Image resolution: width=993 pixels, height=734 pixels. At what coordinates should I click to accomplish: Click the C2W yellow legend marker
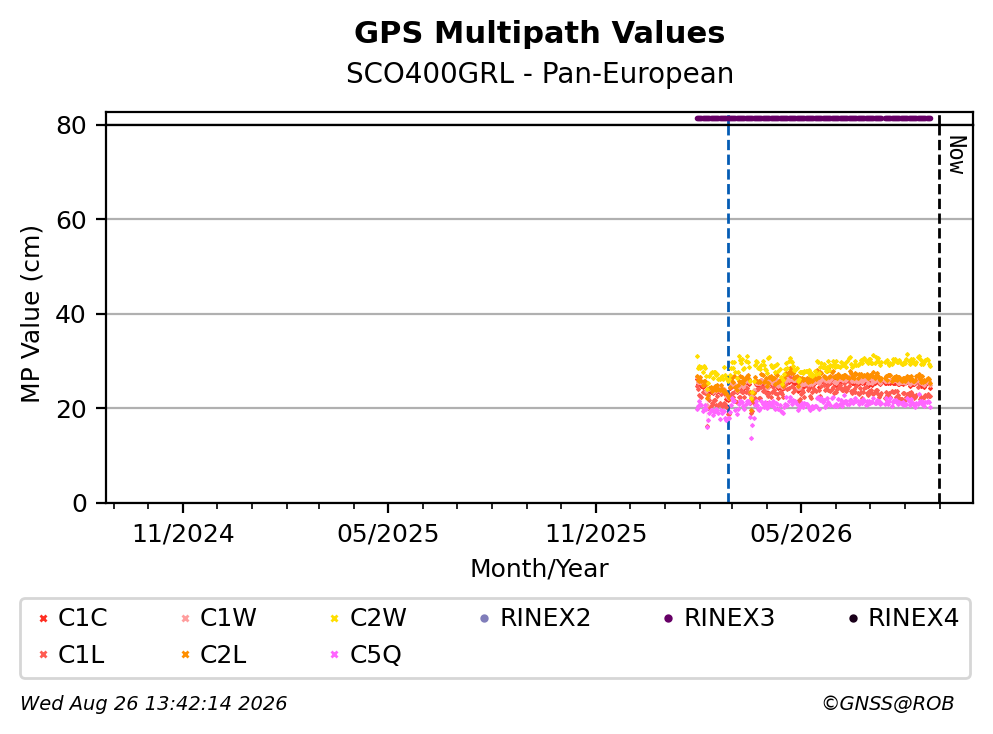tap(335, 619)
